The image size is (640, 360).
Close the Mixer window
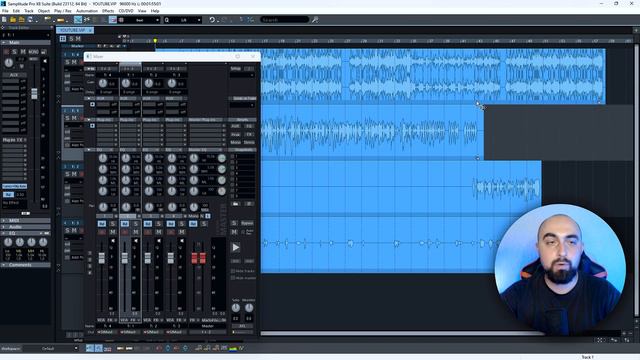(253, 56)
